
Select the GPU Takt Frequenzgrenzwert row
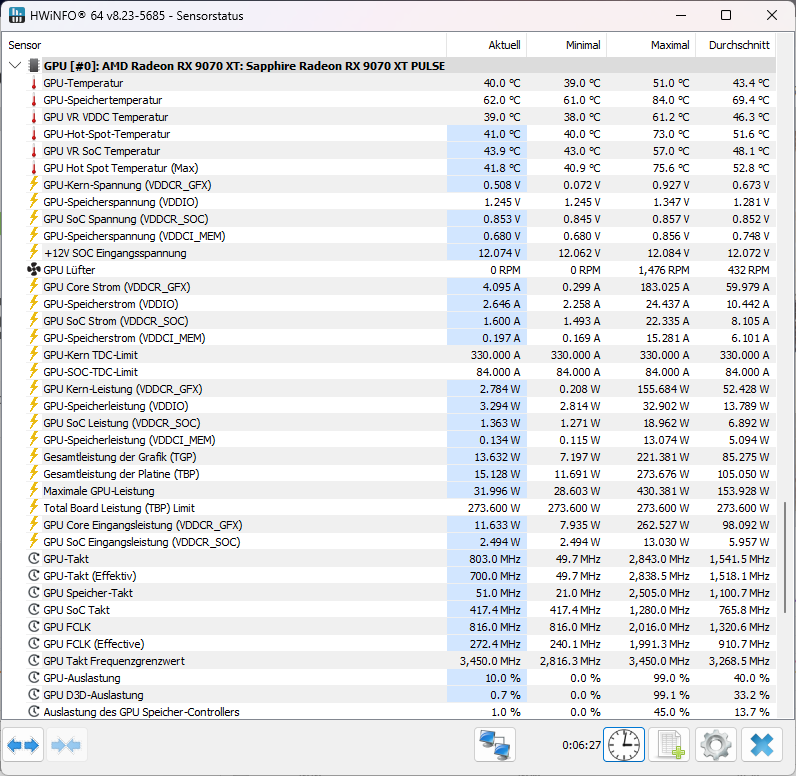[401, 661]
